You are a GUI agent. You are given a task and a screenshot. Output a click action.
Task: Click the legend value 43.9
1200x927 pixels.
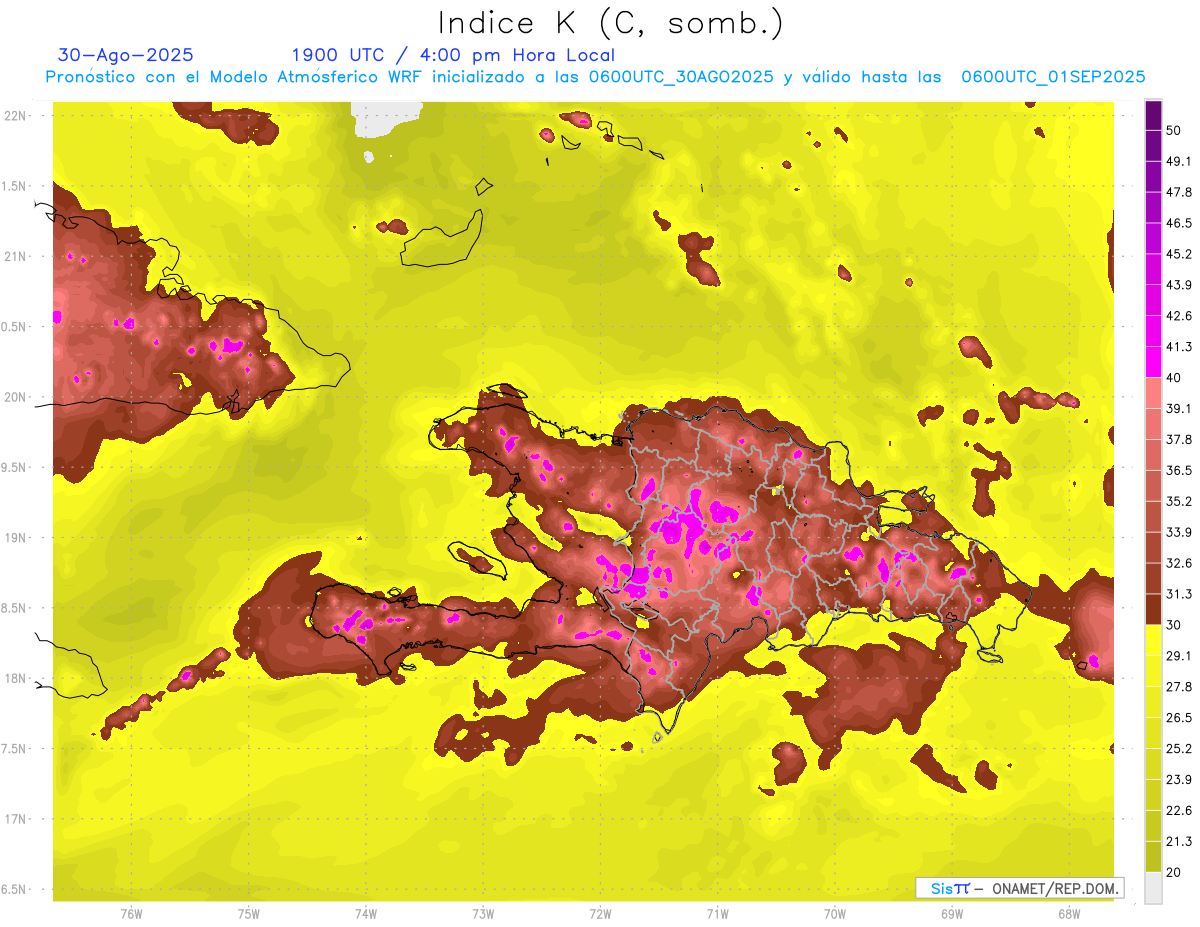(1179, 285)
